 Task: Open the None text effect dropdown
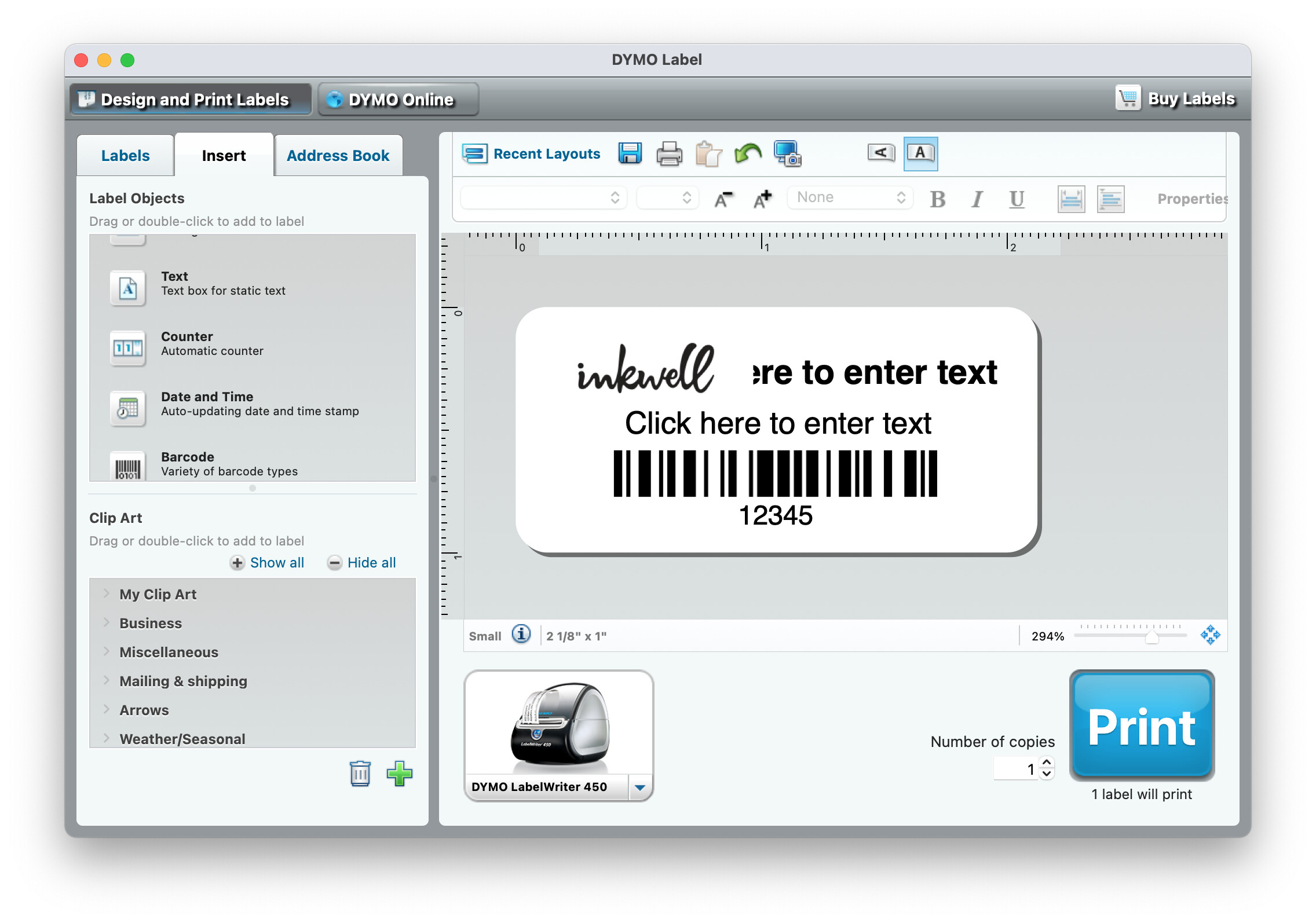[x=850, y=197]
